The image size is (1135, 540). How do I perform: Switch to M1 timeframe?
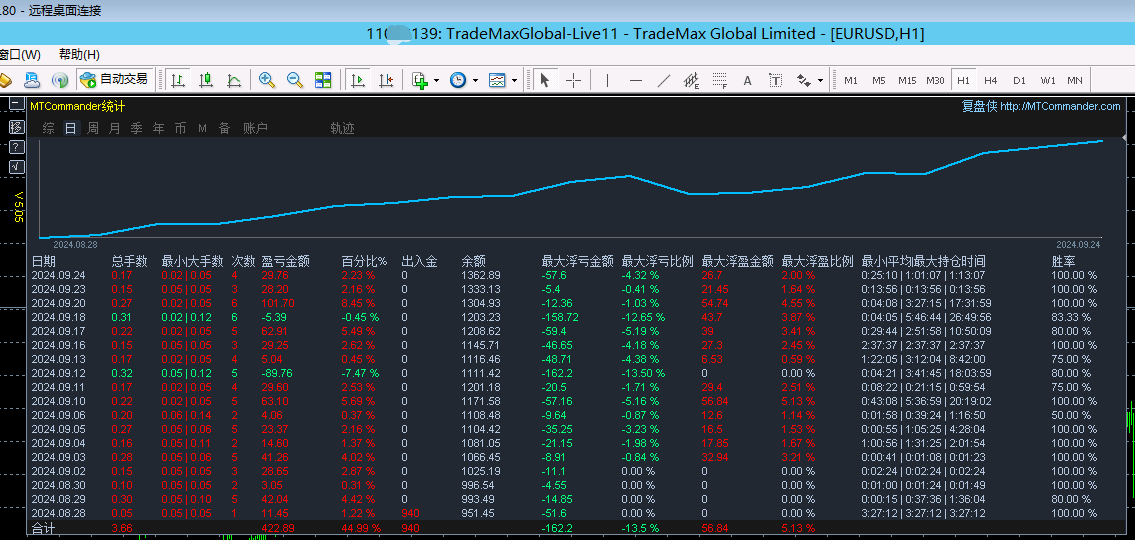click(x=851, y=80)
